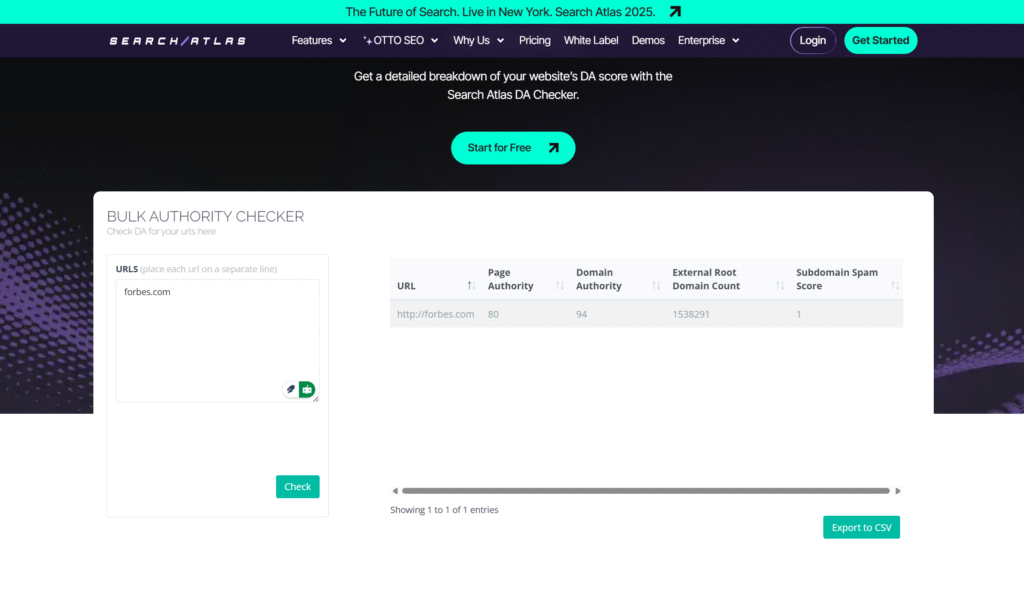The width and height of the screenshot is (1024, 593).
Task: Click the 'Showing 1 to 1 of 1 entries' text
Action: [x=444, y=510]
